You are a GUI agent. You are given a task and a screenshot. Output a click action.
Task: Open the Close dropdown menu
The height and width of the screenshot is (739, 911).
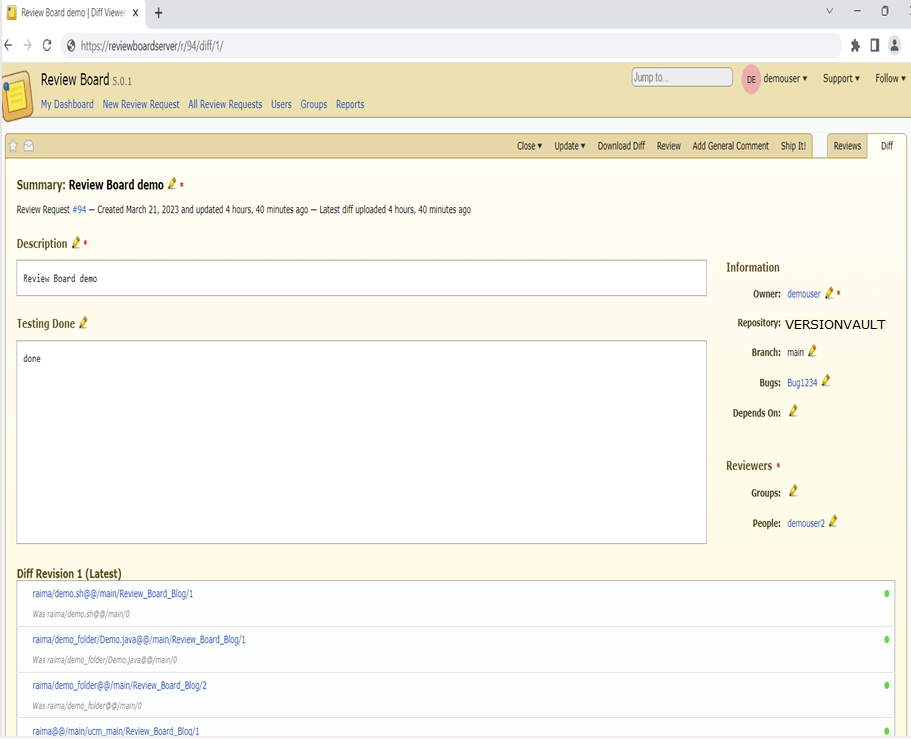pos(529,146)
